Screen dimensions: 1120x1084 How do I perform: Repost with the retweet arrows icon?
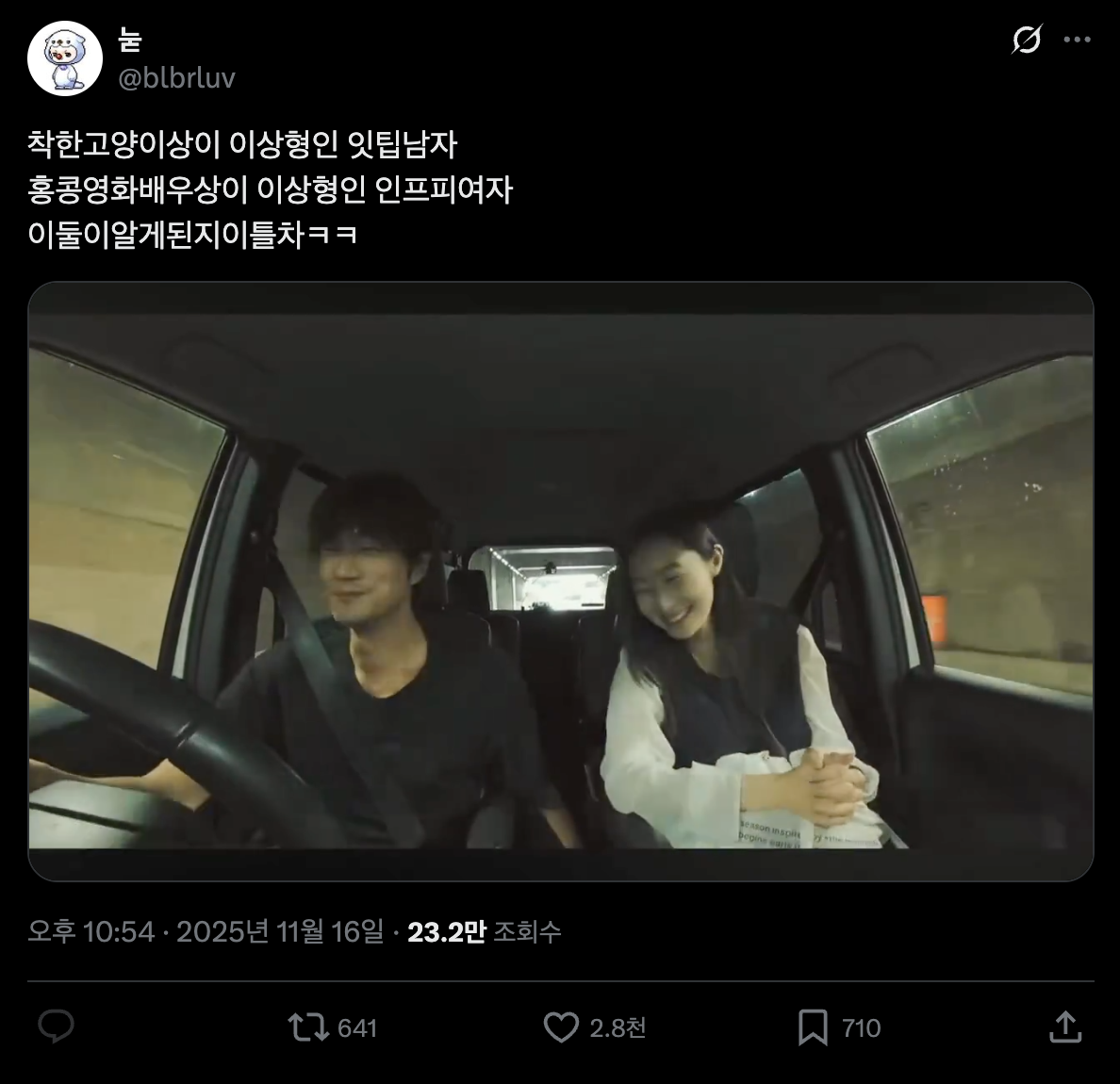click(x=308, y=1027)
